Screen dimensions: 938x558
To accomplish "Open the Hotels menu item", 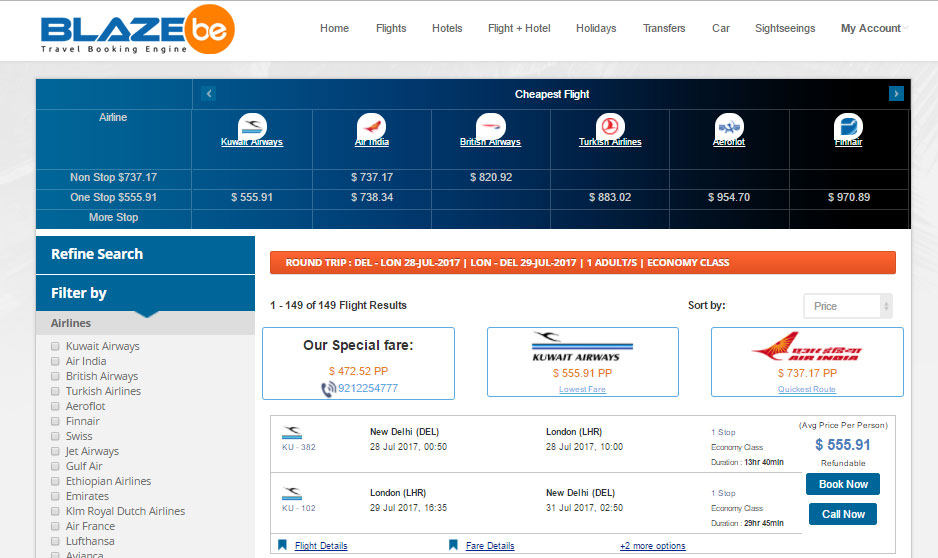I will tap(447, 28).
